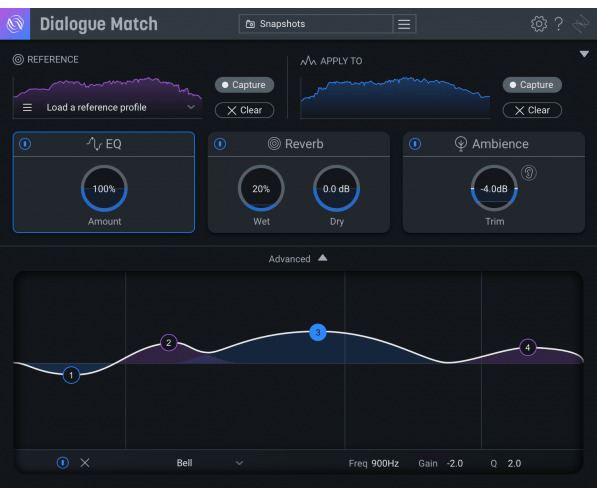Click the Reverb Dry knob
This screenshot has width=597, height=497.
point(337,189)
